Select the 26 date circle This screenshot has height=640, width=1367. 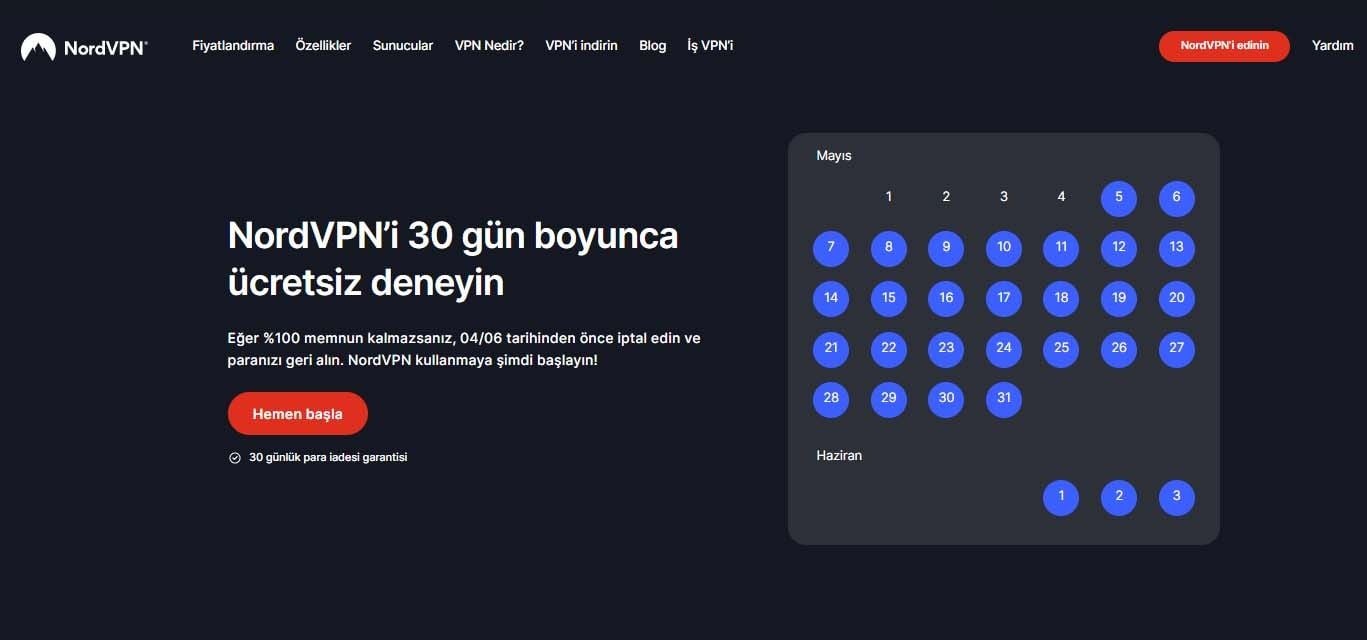(x=1119, y=349)
